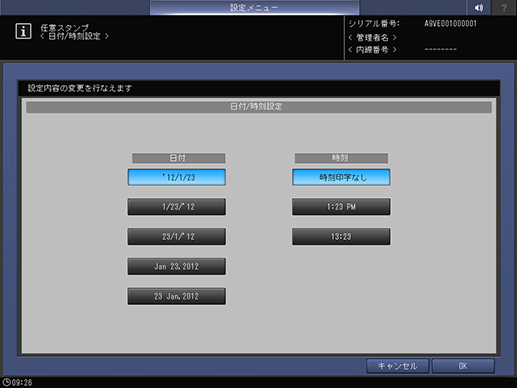Select 1:23 PM time format
This screenshot has height=388, width=517.
(341, 207)
